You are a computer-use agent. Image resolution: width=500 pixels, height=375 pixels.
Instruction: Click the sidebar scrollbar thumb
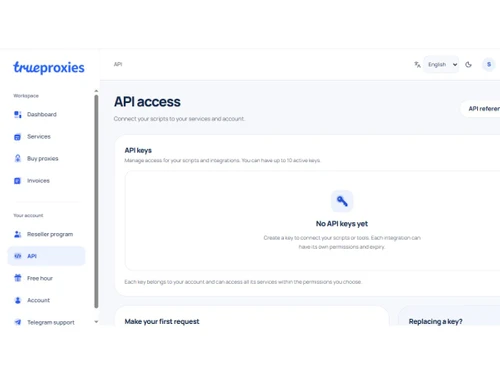tap(96, 202)
